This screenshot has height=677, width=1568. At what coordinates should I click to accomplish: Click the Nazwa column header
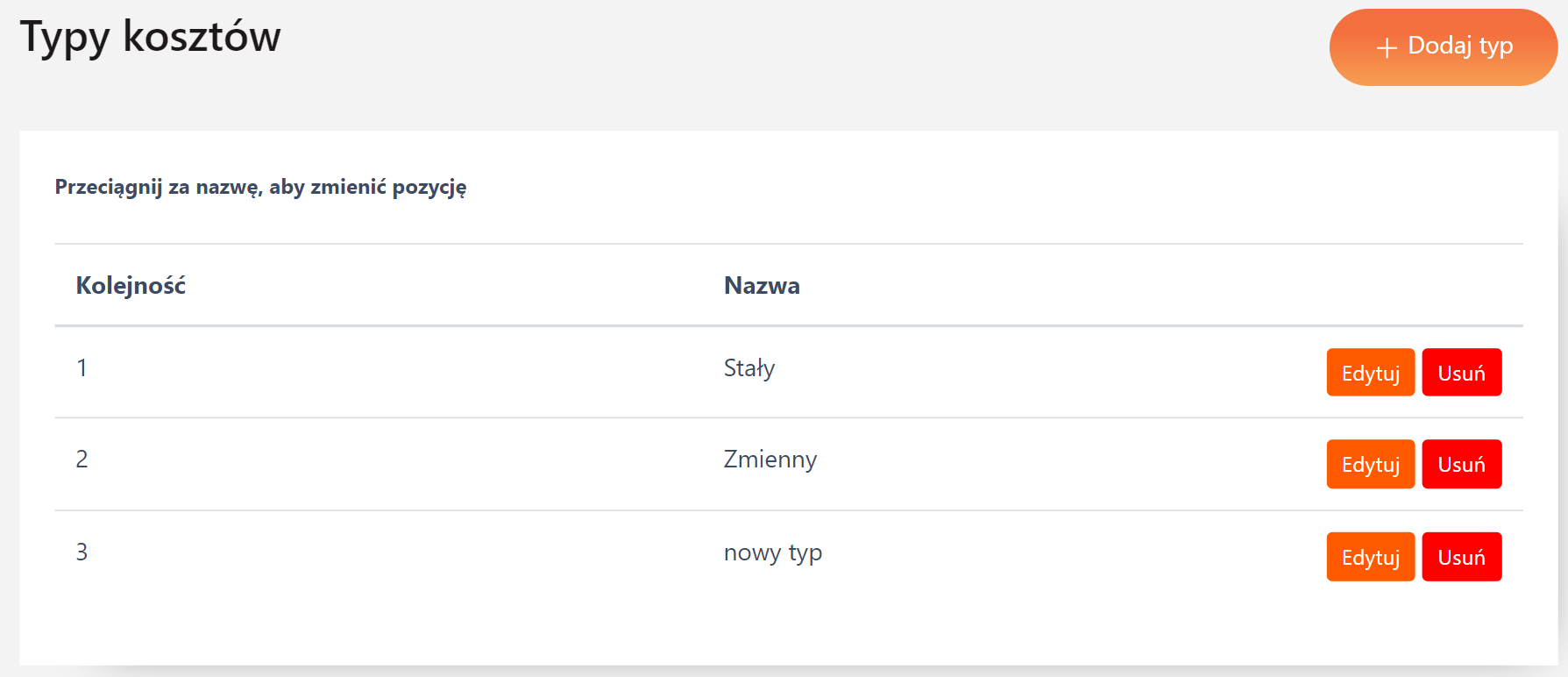coord(762,286)
